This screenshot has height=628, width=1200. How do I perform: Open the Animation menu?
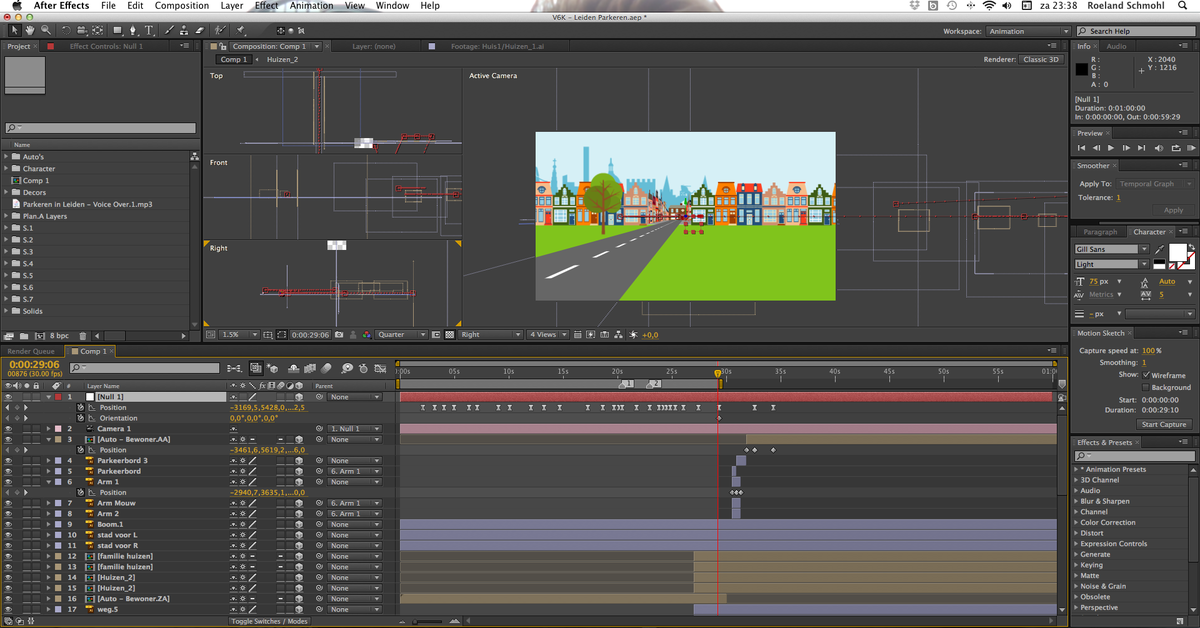coord(311,6)
